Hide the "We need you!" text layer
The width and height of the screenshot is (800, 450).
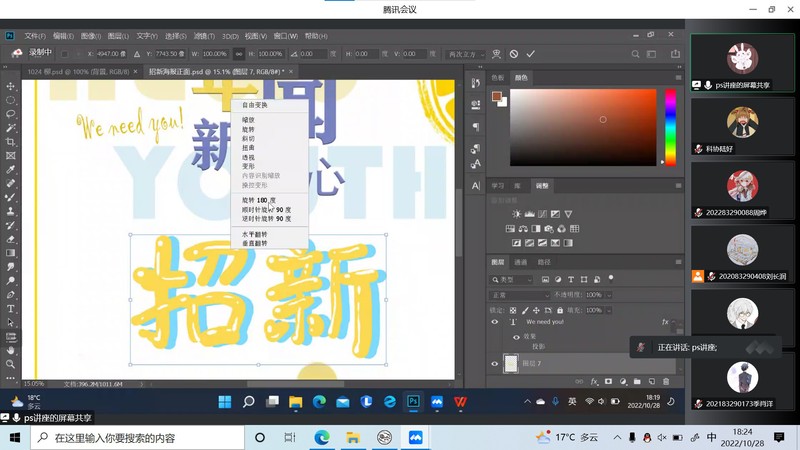(494, 322)
